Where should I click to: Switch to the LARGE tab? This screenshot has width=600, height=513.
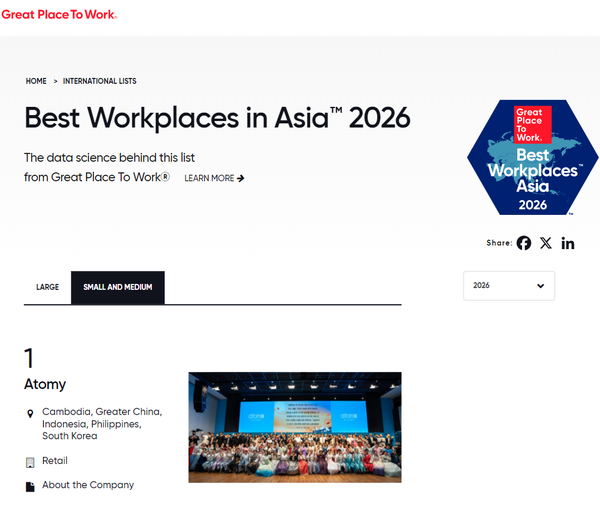pos(47,287)
